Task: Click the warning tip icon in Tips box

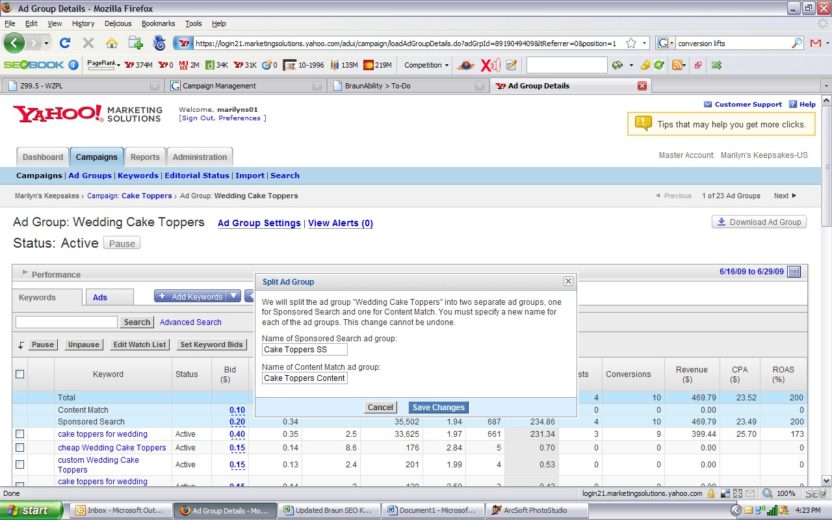Action: (643, 124)
